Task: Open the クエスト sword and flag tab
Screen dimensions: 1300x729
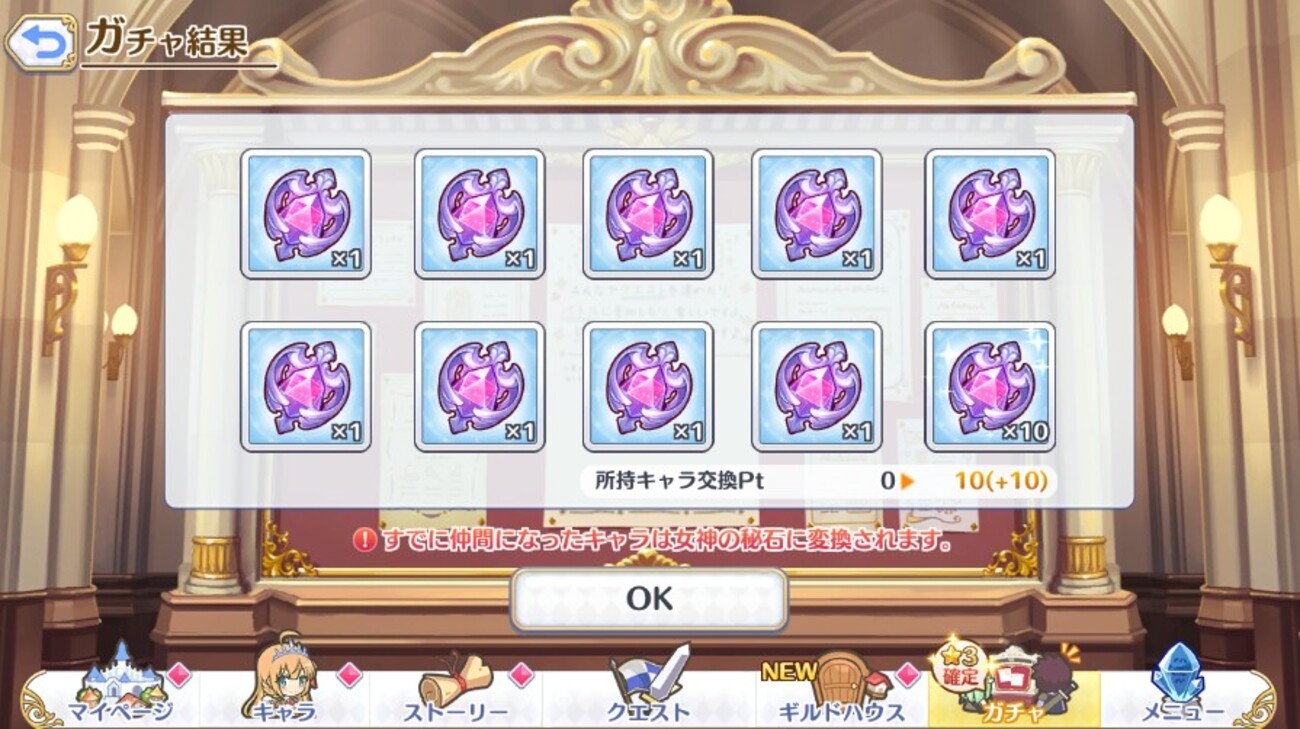Action: (648, 688)
